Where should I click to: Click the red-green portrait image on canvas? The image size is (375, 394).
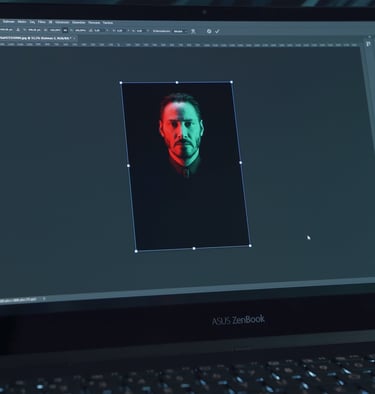[186, 165]
